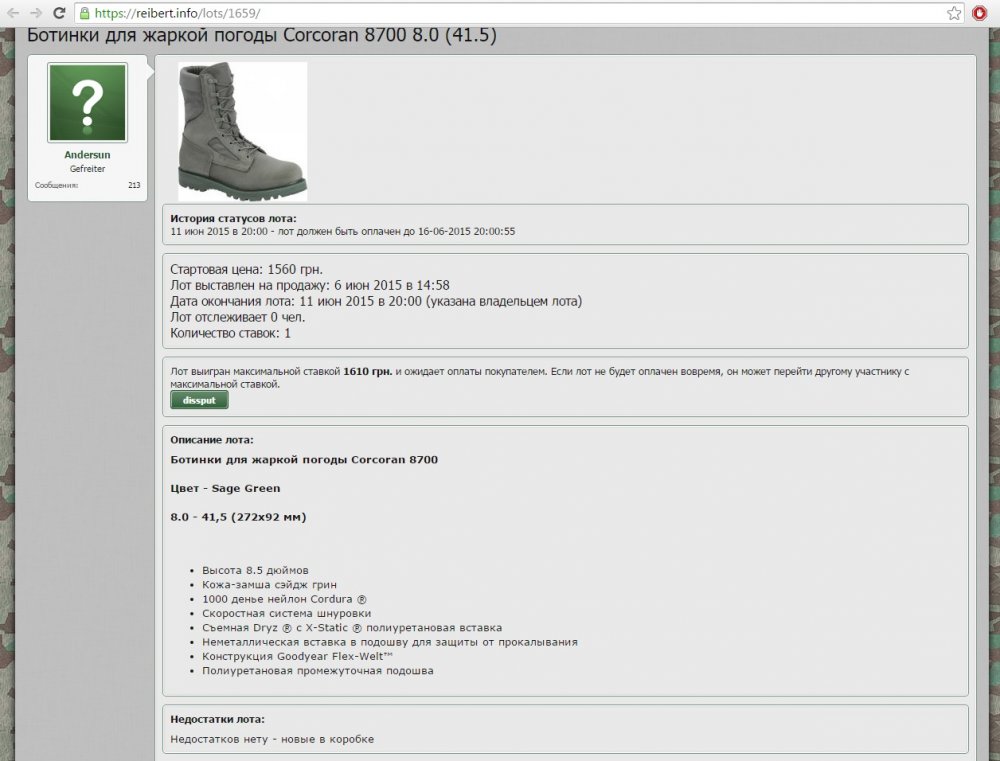Click the message count 213 in user card
Screen dimensions: 1000x761
[x=134, y=185]
